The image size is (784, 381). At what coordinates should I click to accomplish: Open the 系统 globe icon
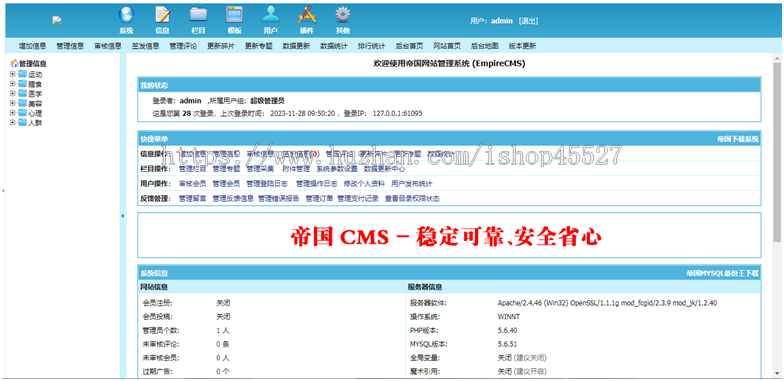pos(126,14)
